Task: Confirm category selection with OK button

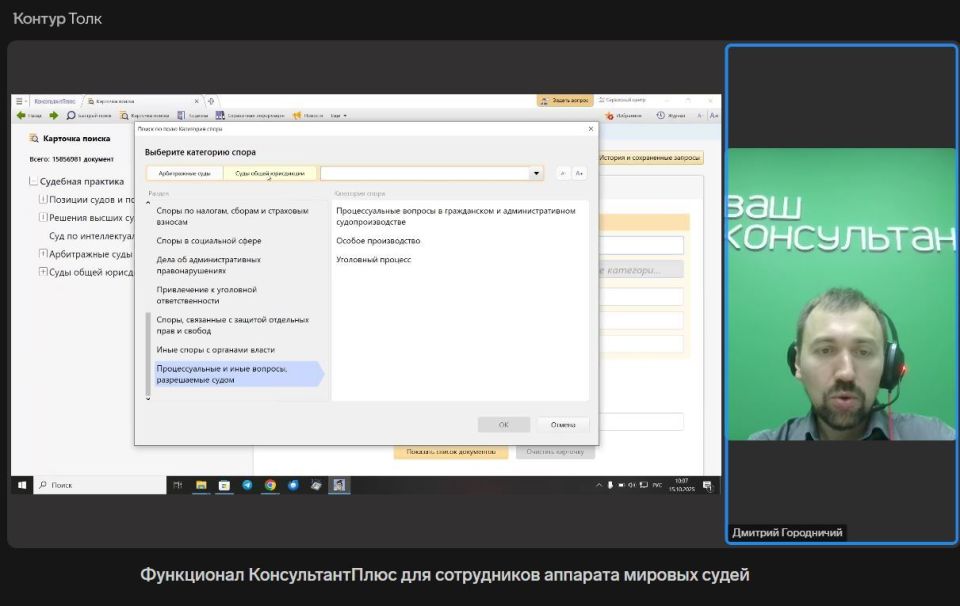Action: point(503,424)
